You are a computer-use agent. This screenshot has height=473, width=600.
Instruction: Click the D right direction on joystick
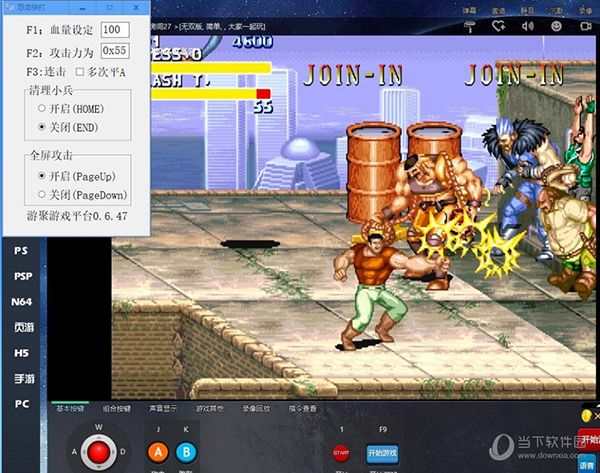(123, 452)
